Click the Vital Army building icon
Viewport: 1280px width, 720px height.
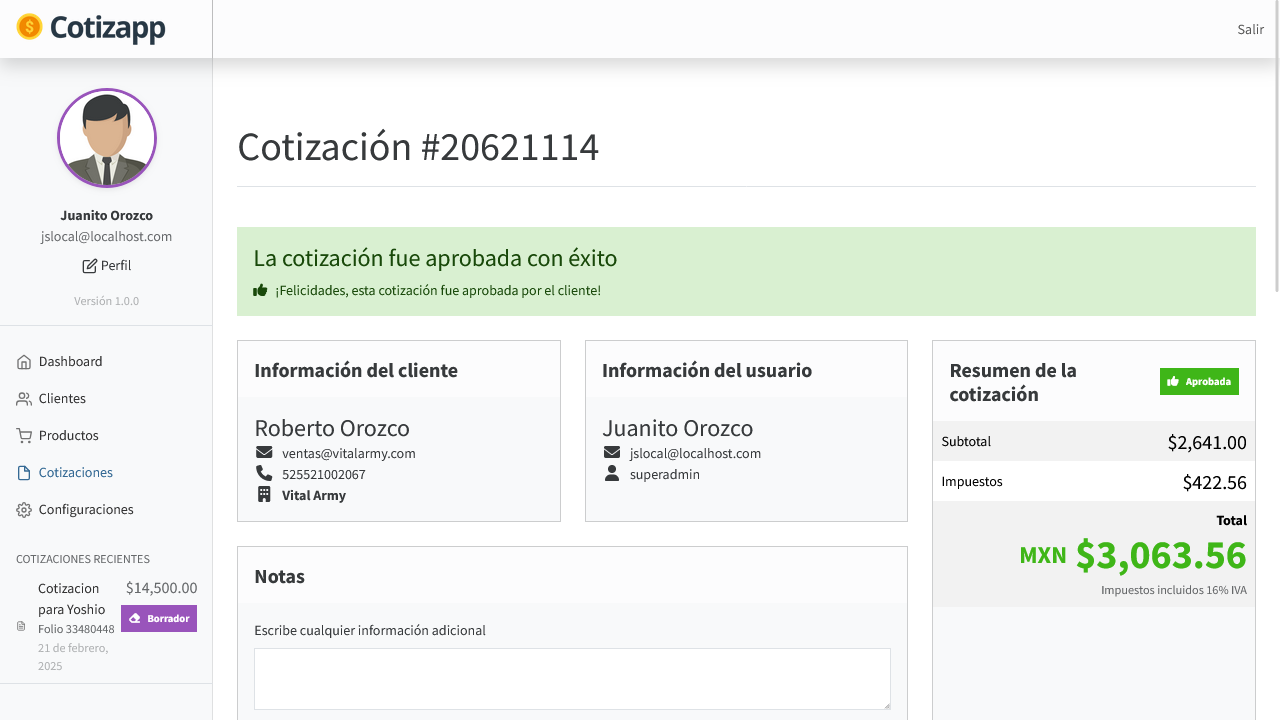pyautogui.click(x=264, y=495)
